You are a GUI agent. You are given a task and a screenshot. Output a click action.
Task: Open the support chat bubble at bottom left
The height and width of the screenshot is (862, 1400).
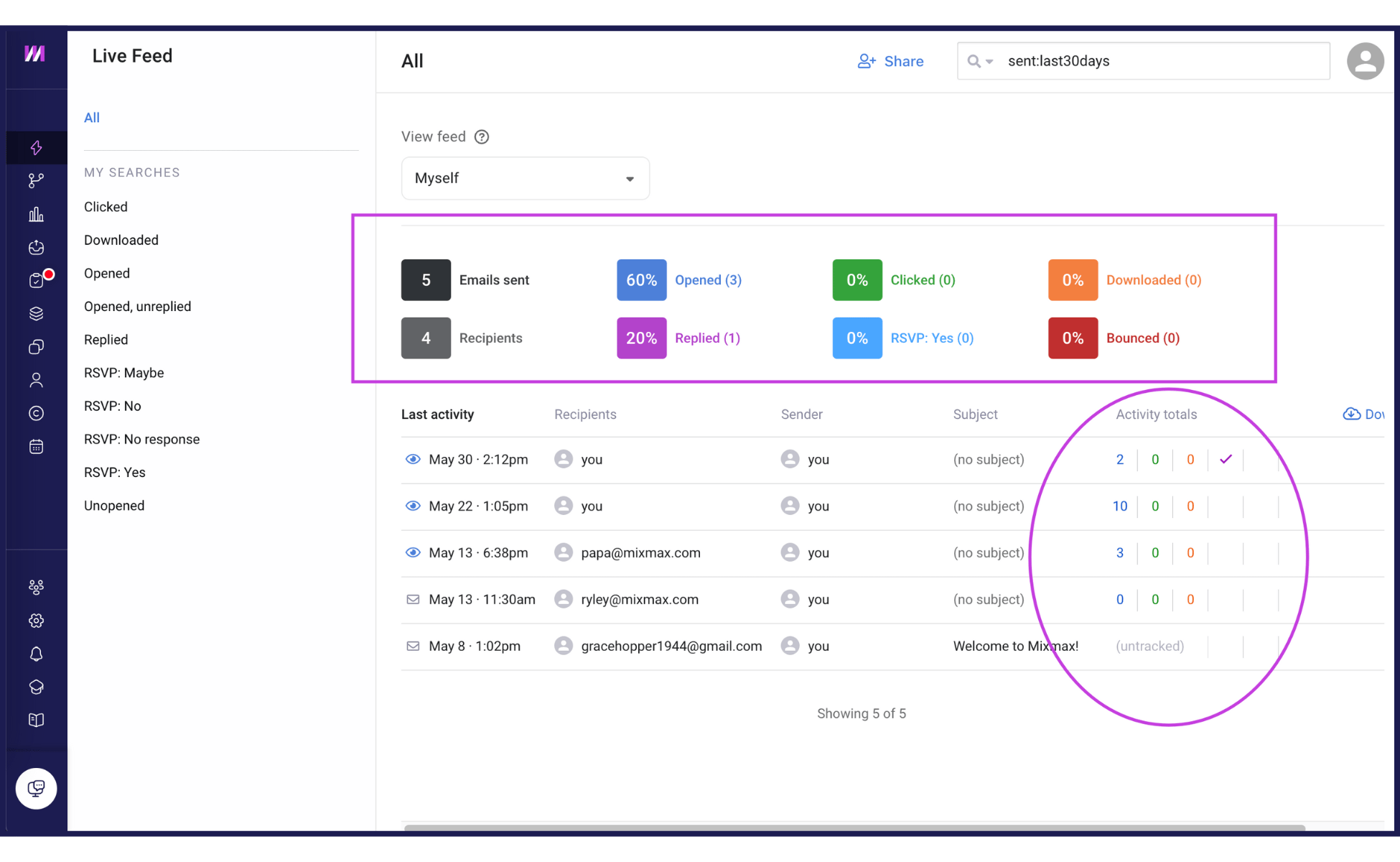36,788
